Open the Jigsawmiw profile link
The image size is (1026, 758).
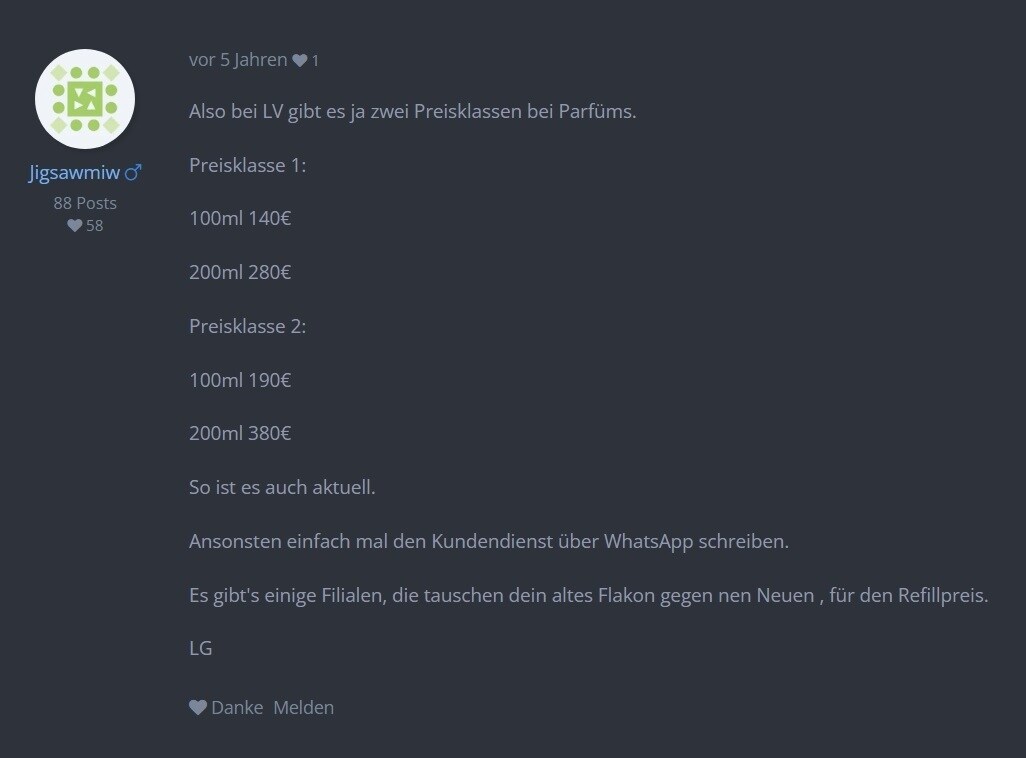point(74,173)
